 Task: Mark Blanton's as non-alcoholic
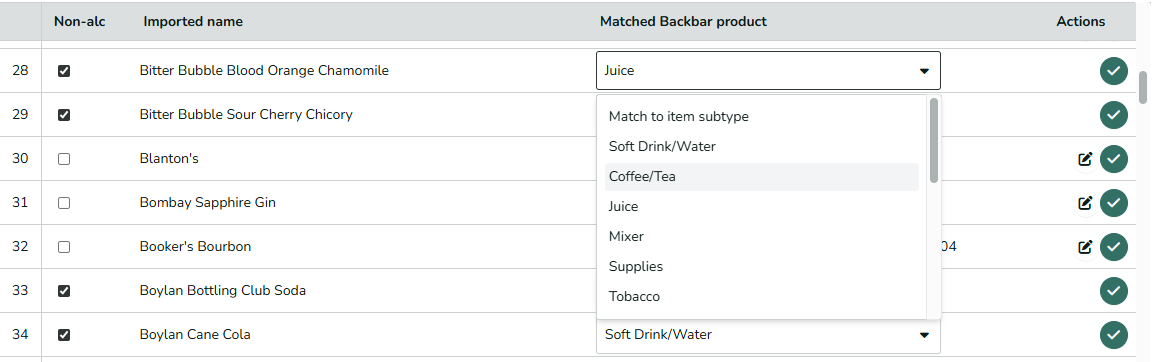64,159
